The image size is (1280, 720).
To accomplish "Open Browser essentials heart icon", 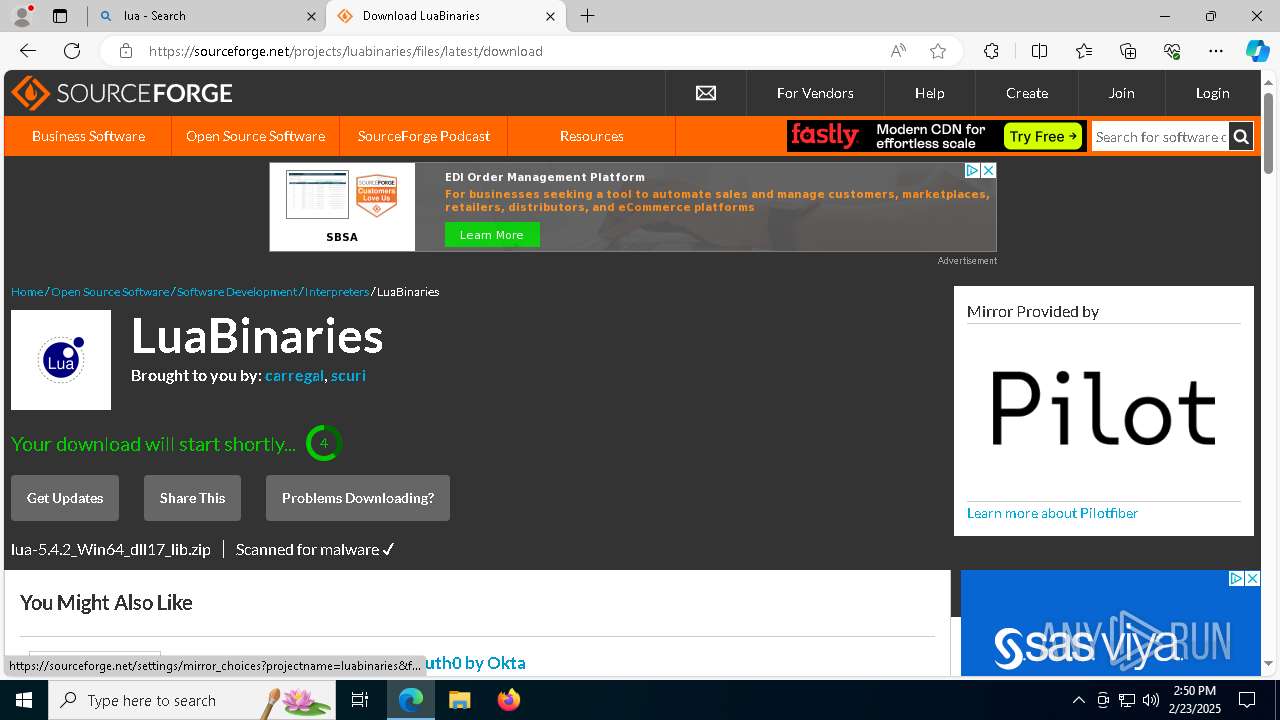I will click(1172, 51).
